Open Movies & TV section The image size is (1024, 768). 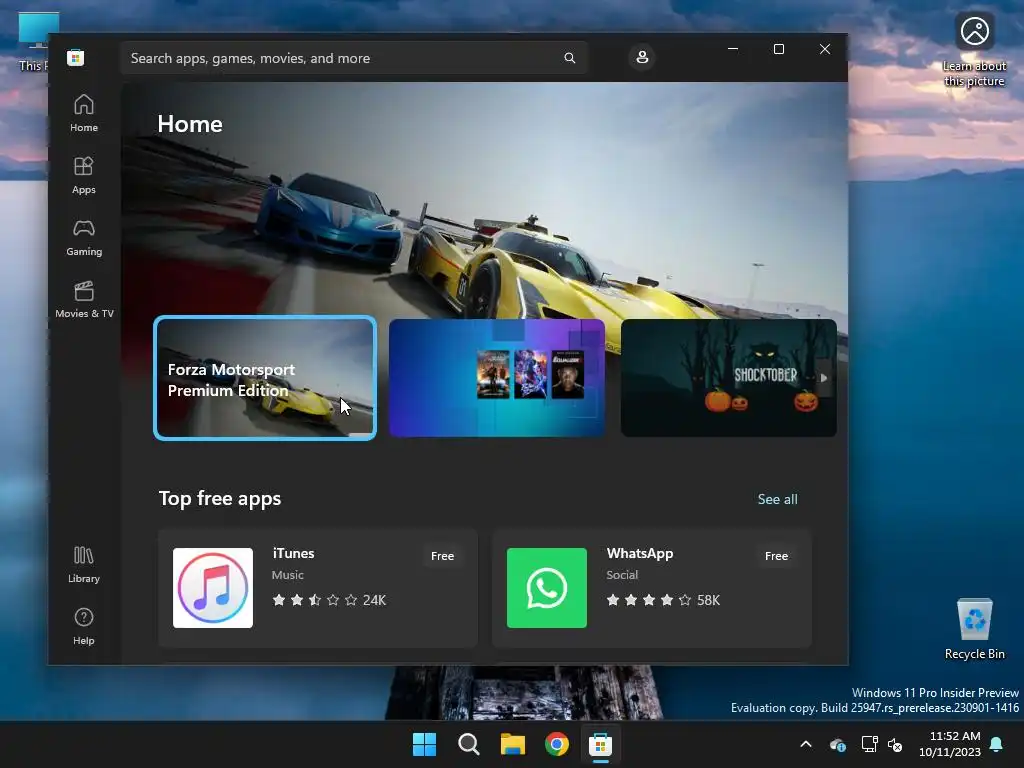(x=84, y=300)
